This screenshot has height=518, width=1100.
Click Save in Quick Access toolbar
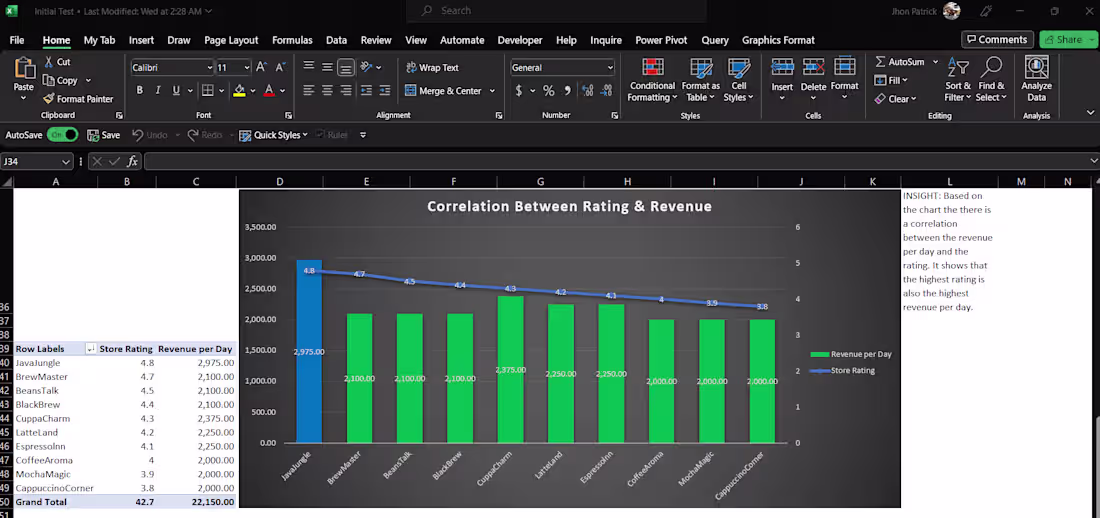pos(103,135)
